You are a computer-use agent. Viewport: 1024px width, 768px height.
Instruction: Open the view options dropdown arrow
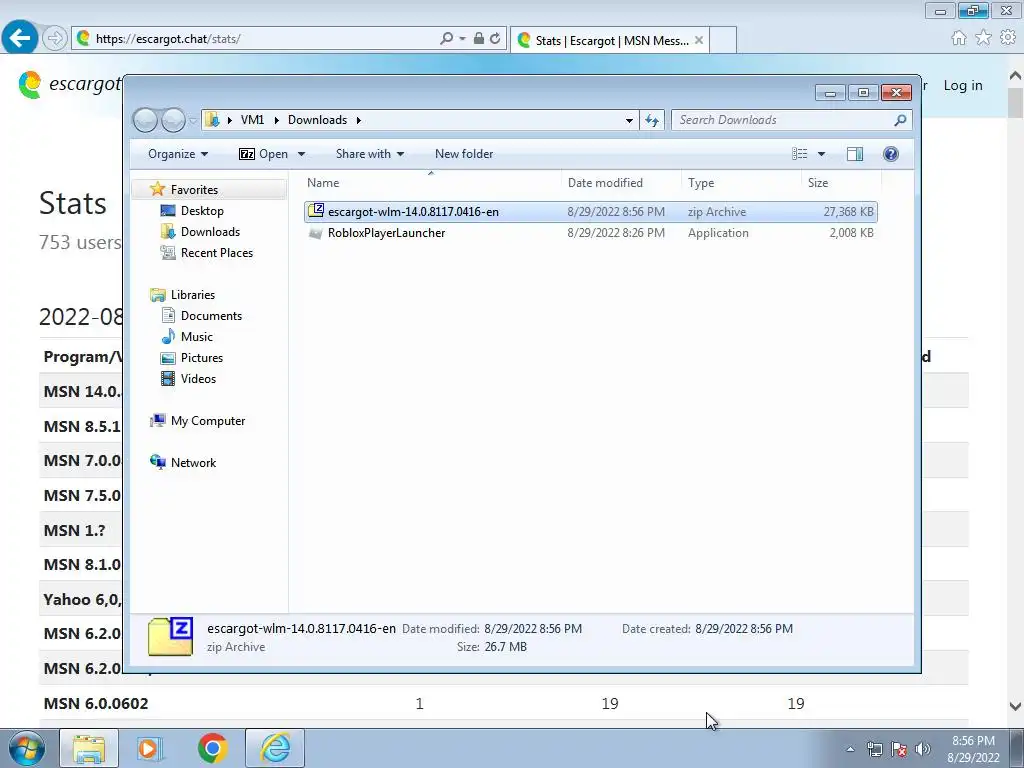tap(822, 154)
